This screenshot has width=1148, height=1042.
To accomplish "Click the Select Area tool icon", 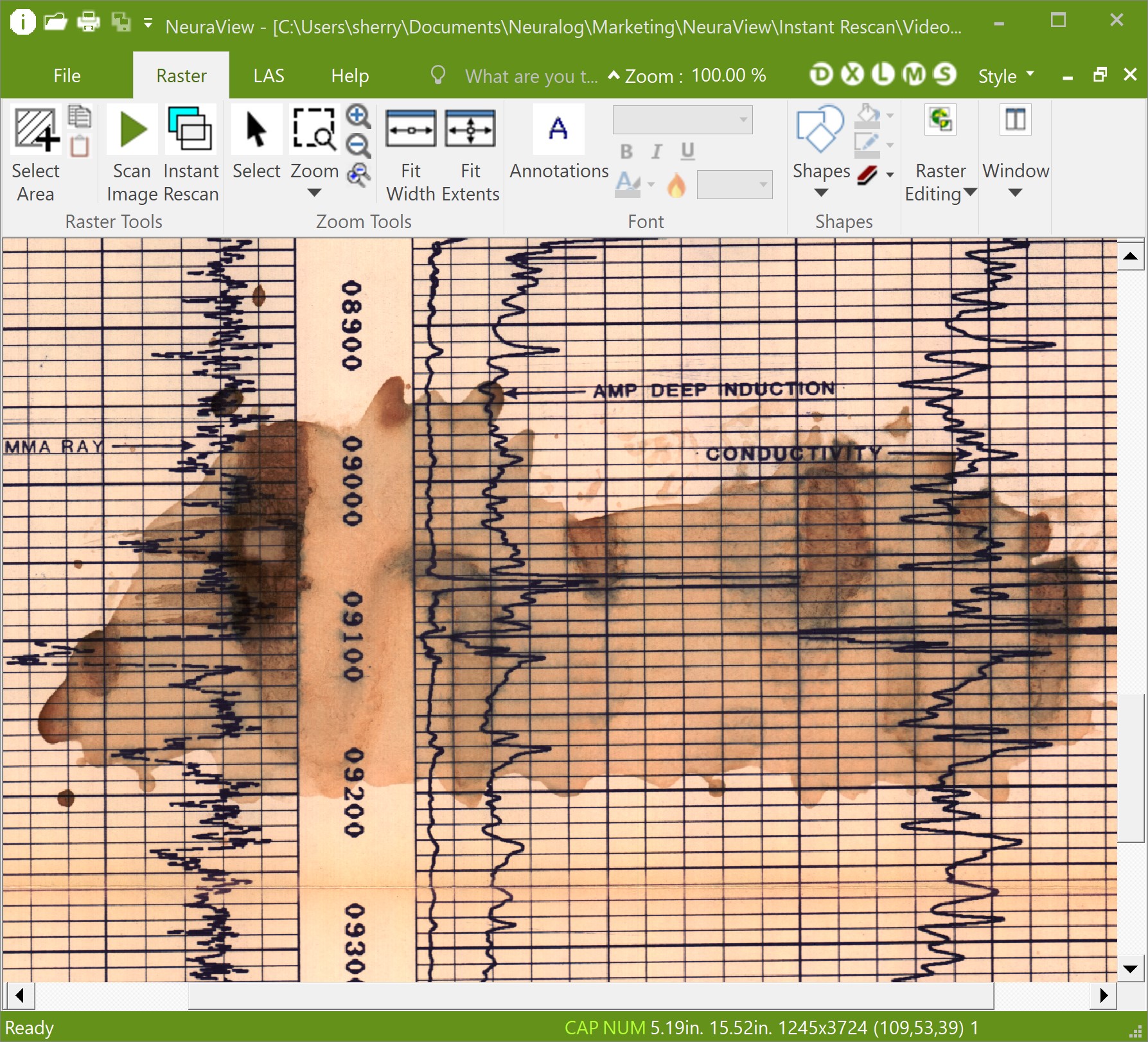I will pyautogui.click(x=36, y=130).
